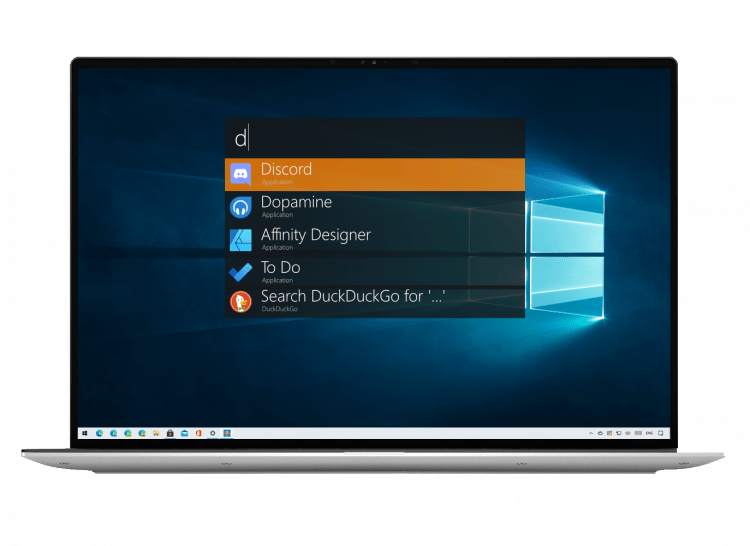This screenshot has height=546, width=750.
Task: Open Microsoft Edge stable from taskbar
Action: (99, 433)
